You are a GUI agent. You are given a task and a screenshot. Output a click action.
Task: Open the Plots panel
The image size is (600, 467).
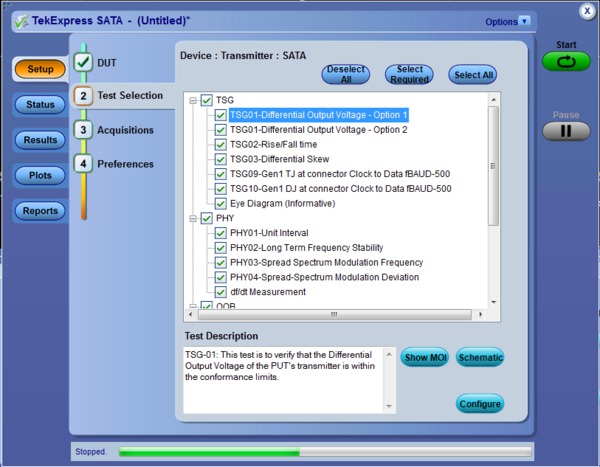40,175
